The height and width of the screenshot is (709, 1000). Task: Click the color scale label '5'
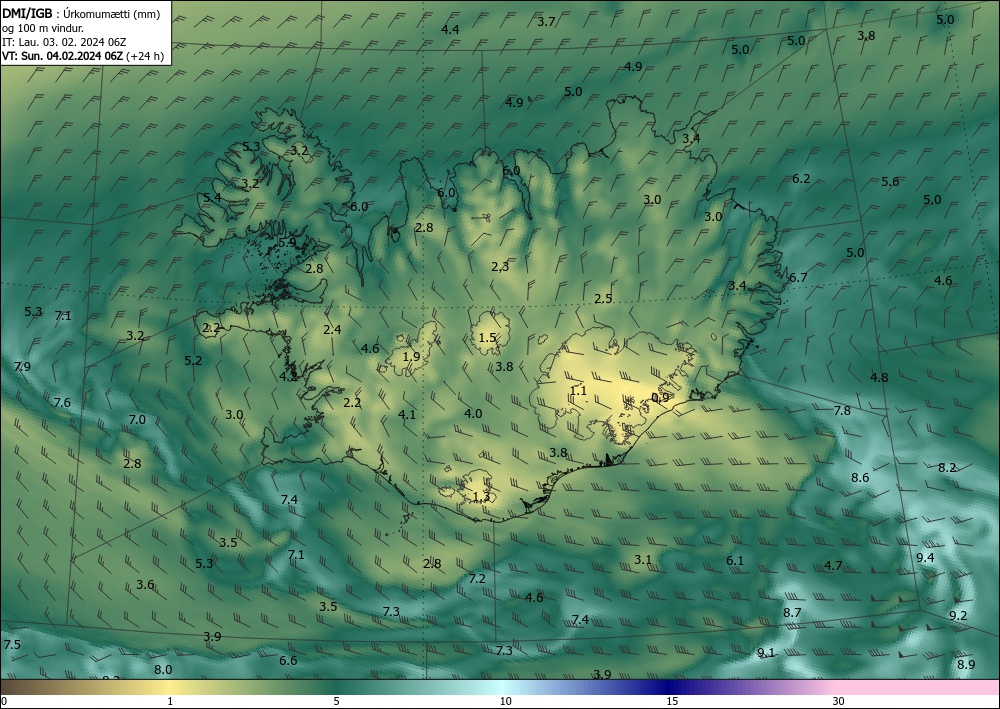(x=336, y=701)
